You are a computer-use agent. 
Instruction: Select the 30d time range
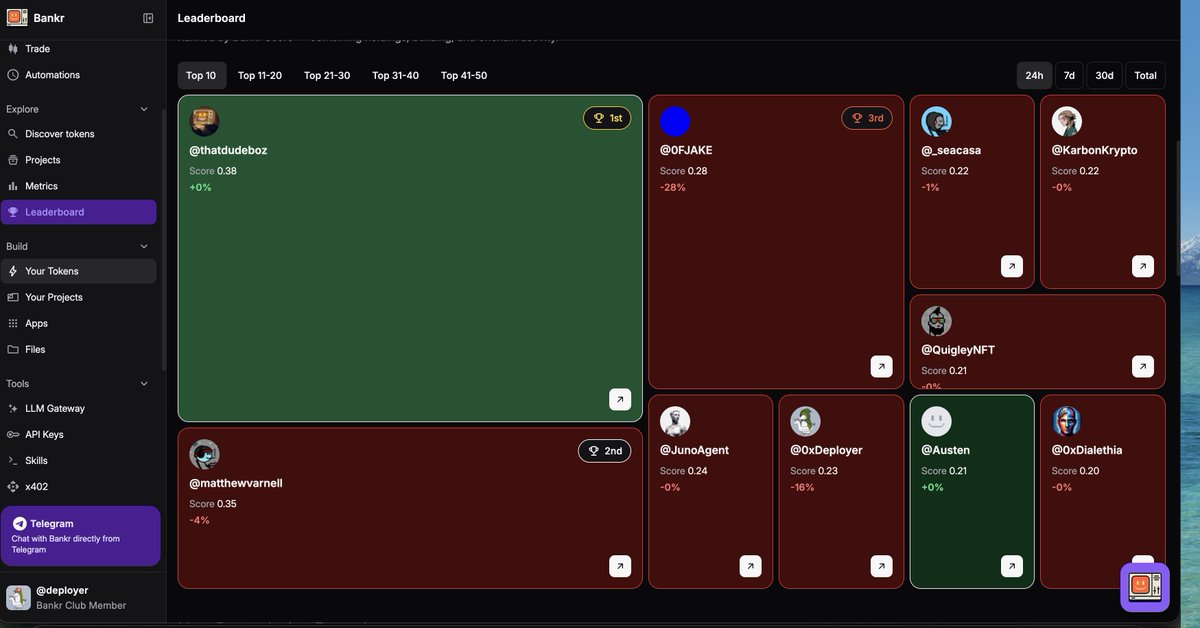(1104, 75)
